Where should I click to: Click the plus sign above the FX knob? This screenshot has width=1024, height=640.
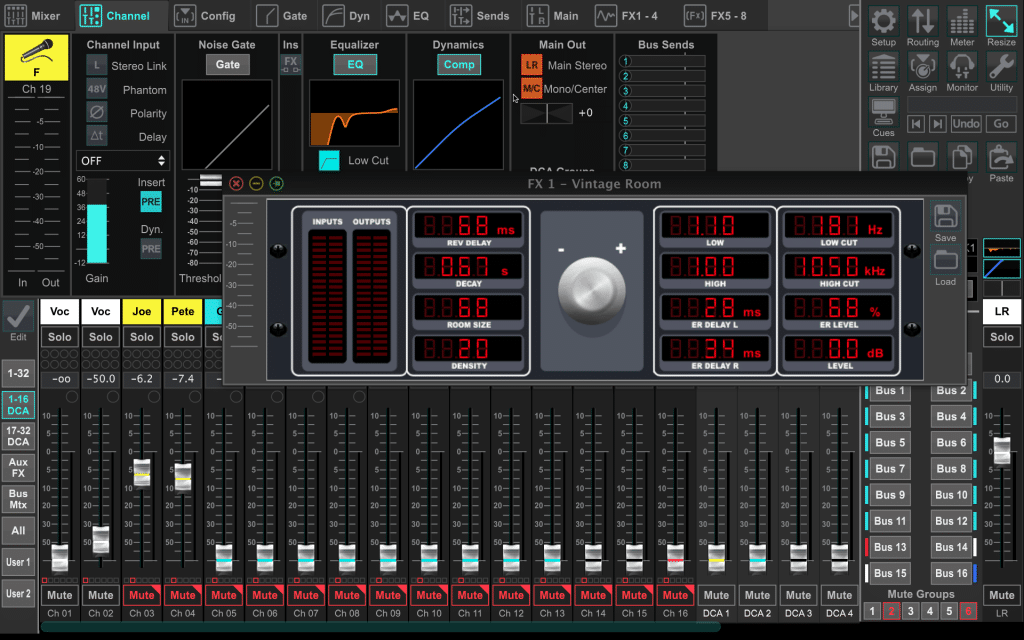[x=620, y=249]
